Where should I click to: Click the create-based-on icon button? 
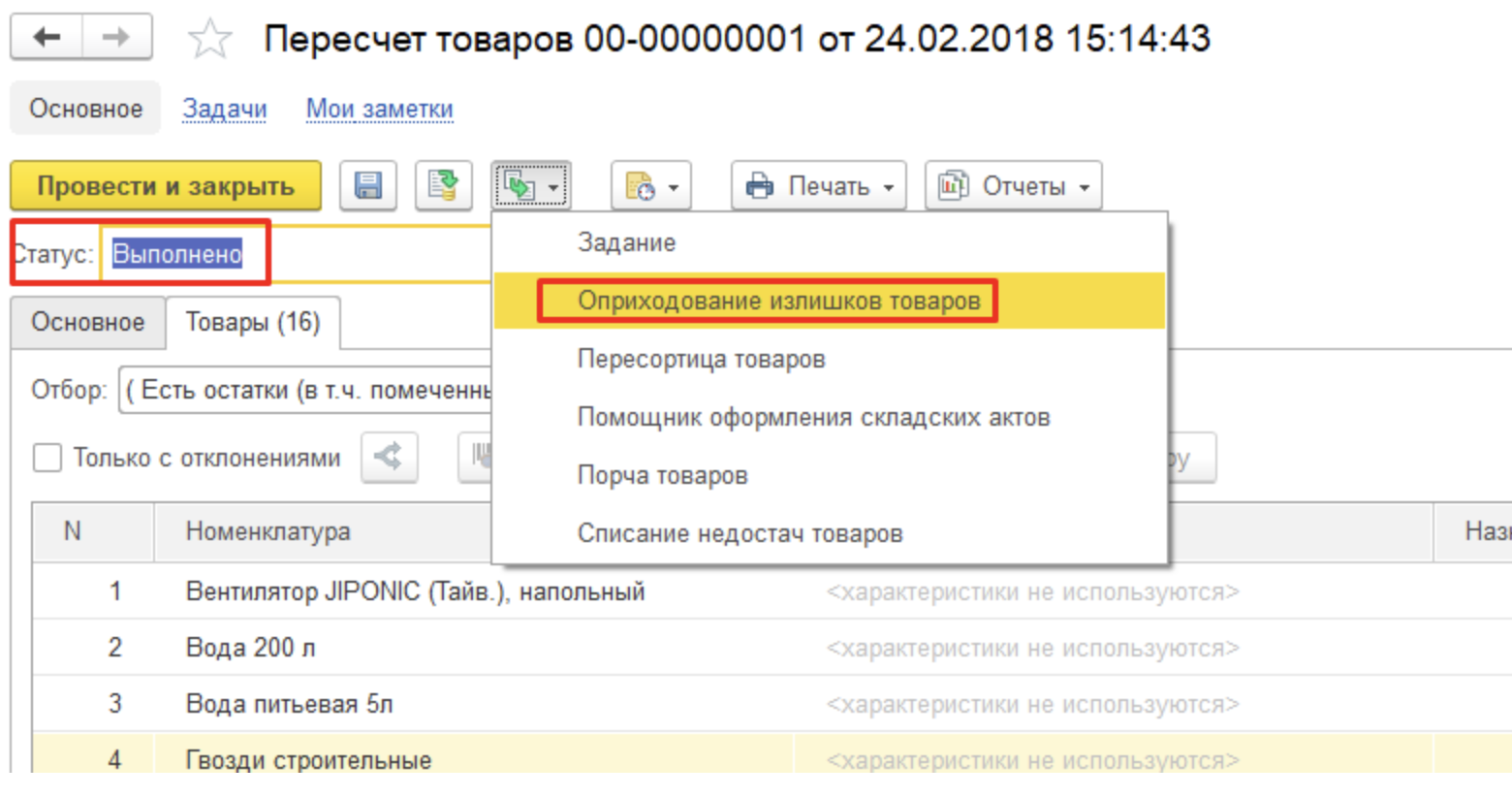(x=530, y=185)
